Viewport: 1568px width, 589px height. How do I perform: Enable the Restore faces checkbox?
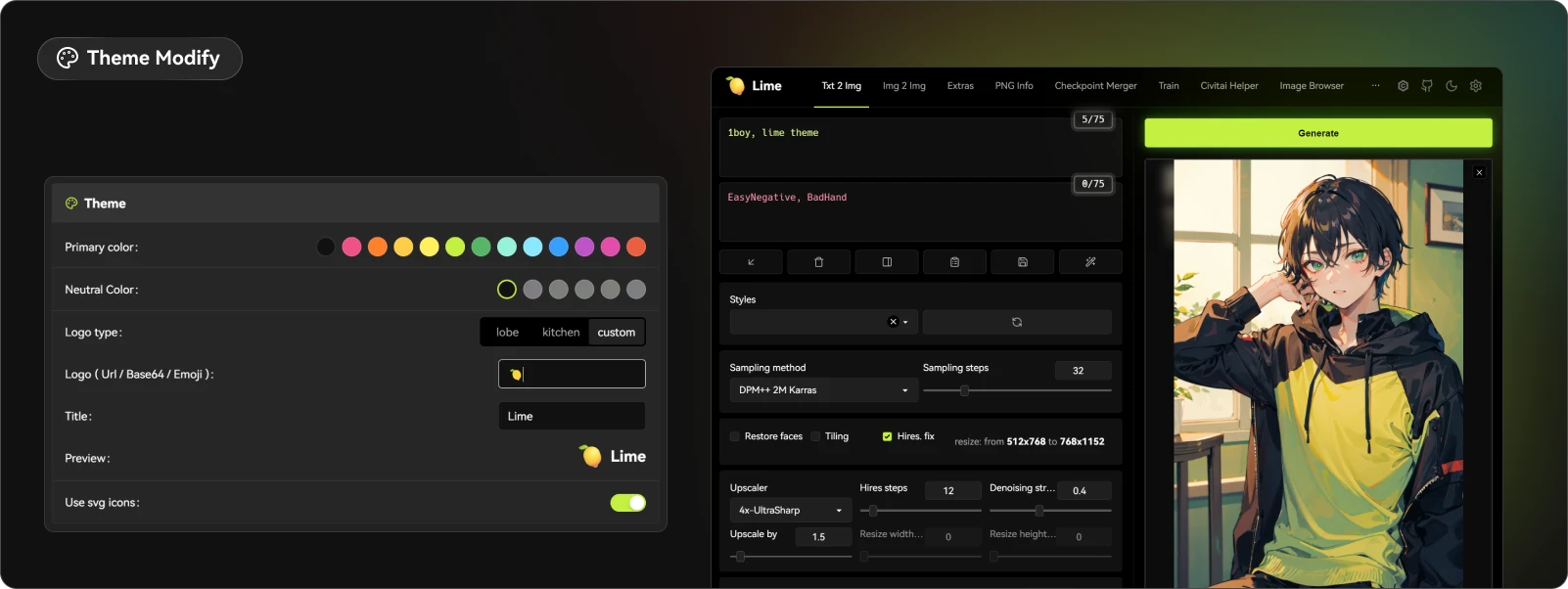coord(735,436)
